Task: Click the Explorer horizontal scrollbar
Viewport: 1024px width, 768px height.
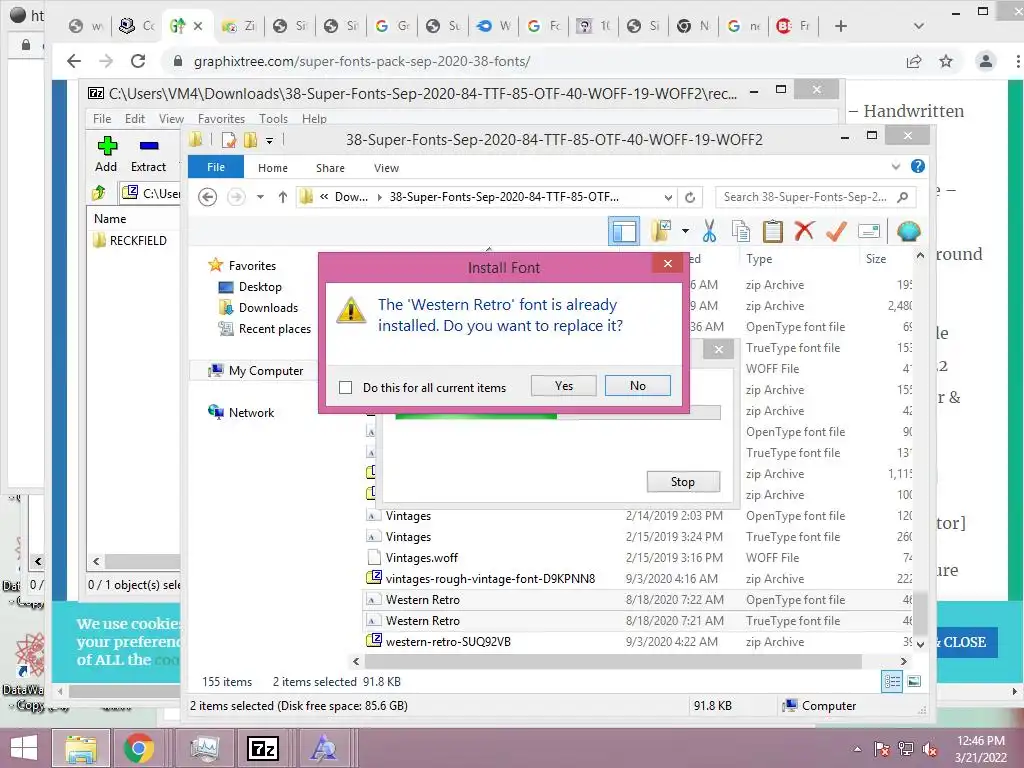Action: pos(611,662)
